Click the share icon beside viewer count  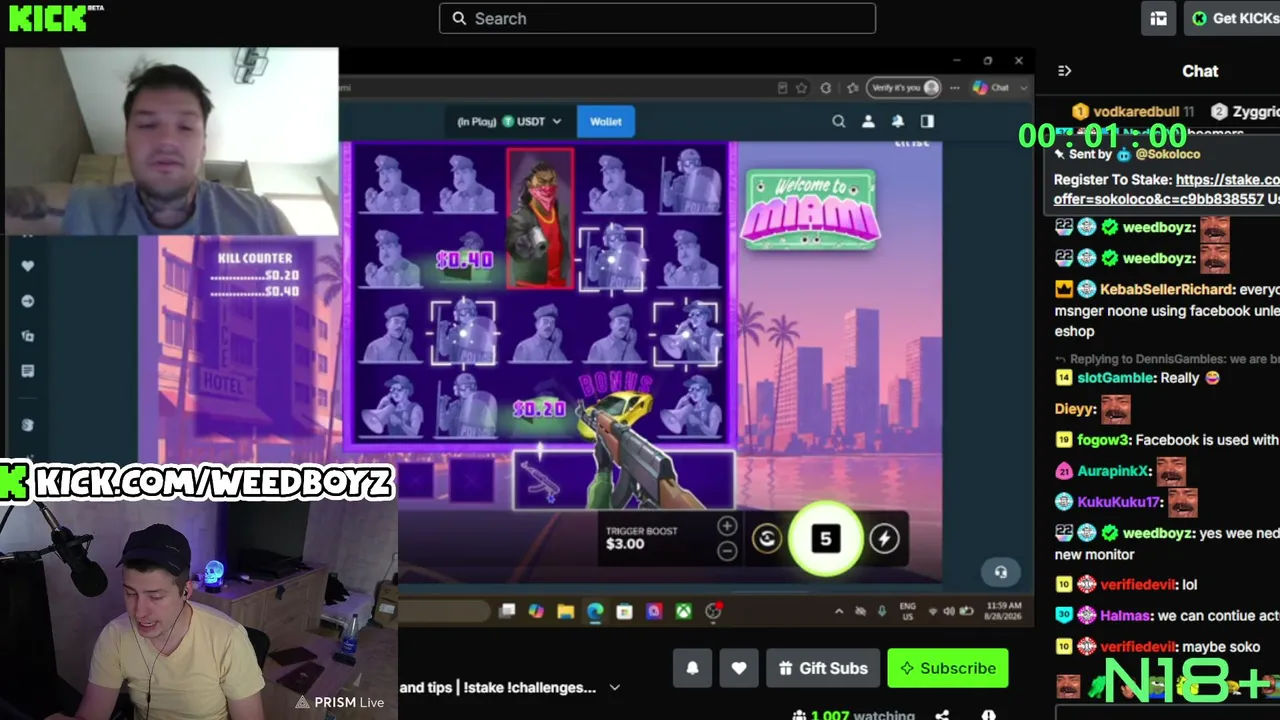(942, 716)
